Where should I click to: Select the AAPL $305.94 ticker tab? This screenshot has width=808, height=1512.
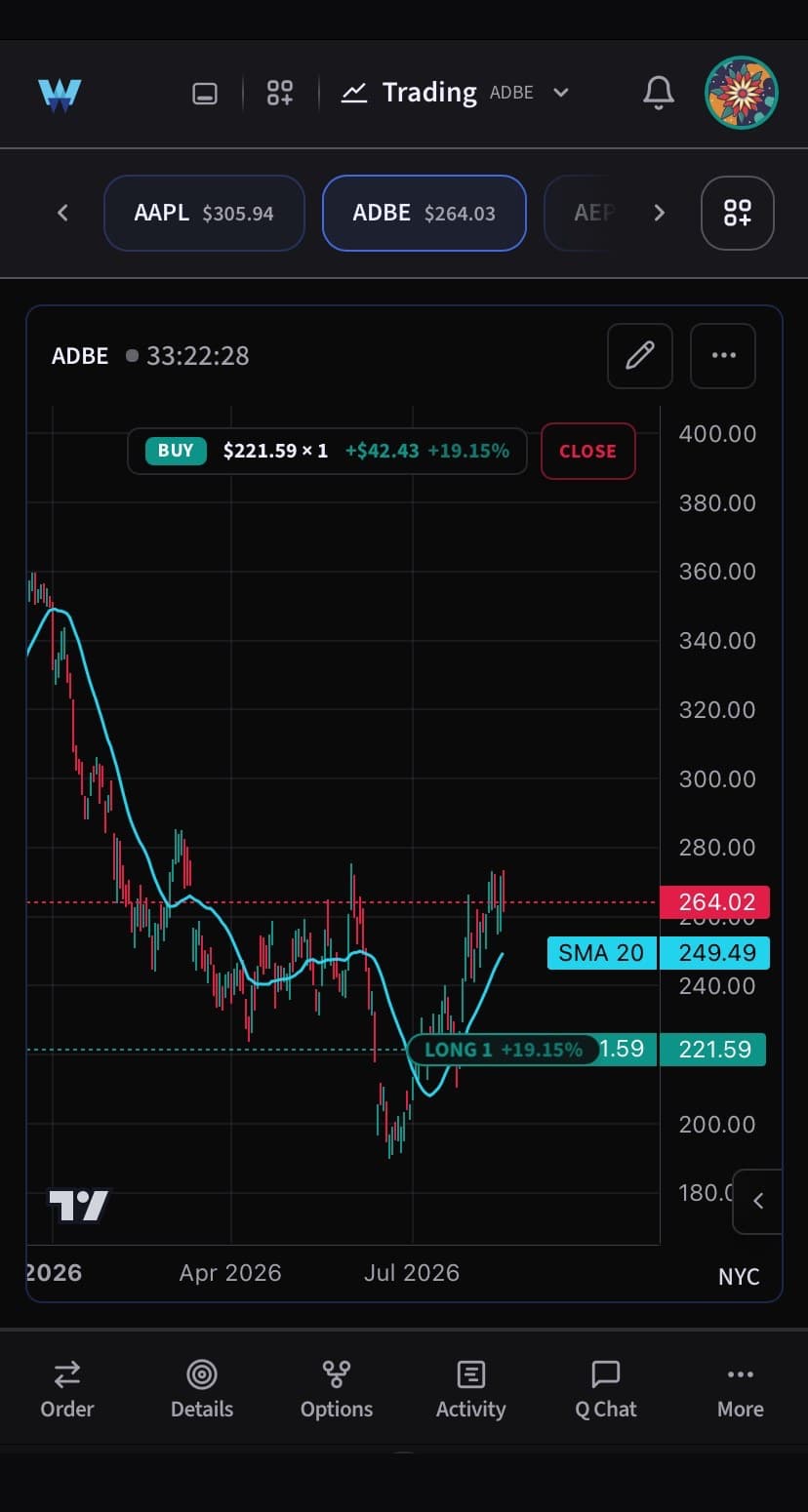204,213
